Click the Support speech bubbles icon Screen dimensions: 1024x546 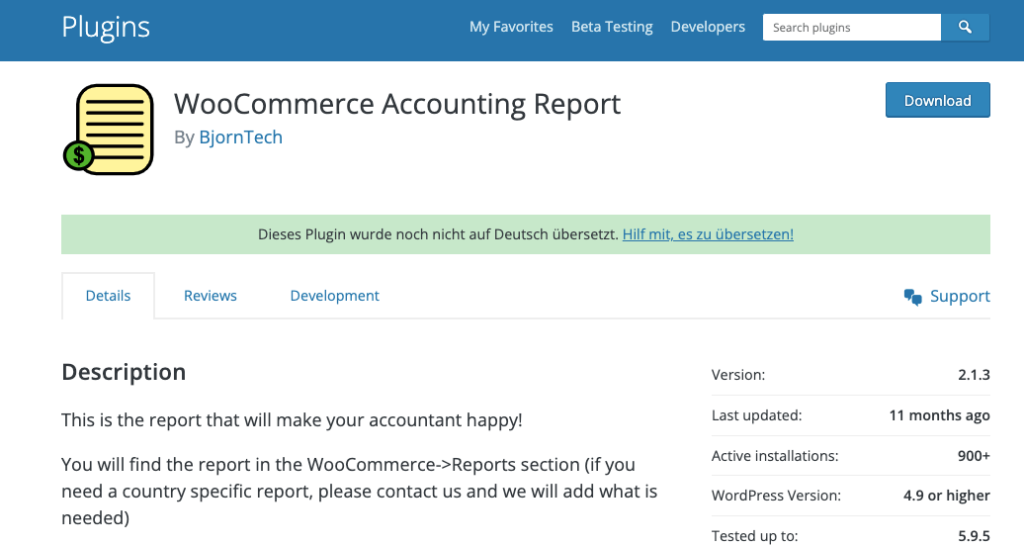pos(913,297)
